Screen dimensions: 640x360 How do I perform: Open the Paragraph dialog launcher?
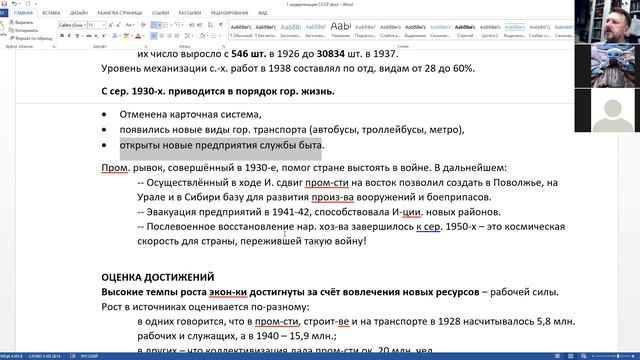[x=223, y=47]
